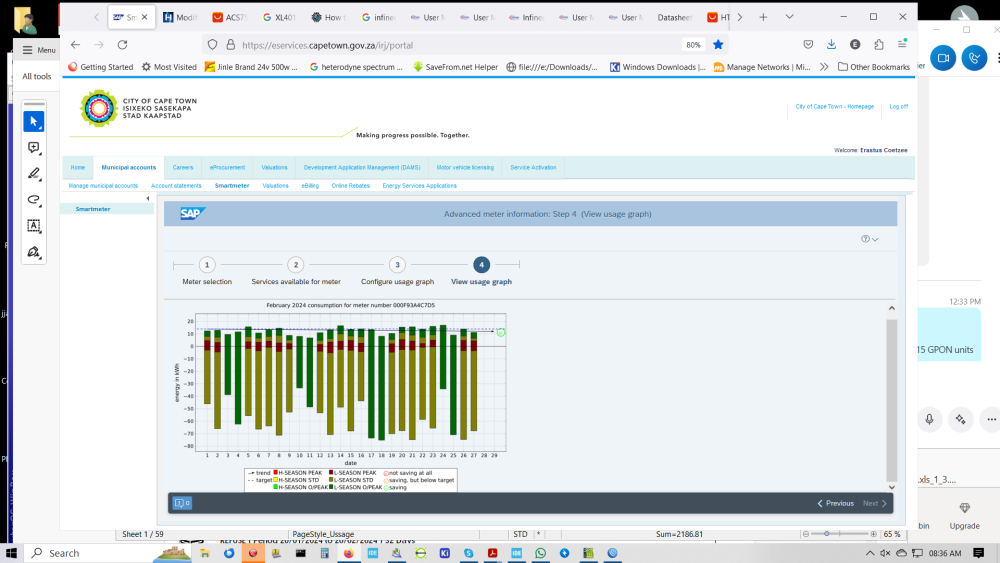Go to step 3 Configure usage graph

pyautogui.click(x=397, y=265)
